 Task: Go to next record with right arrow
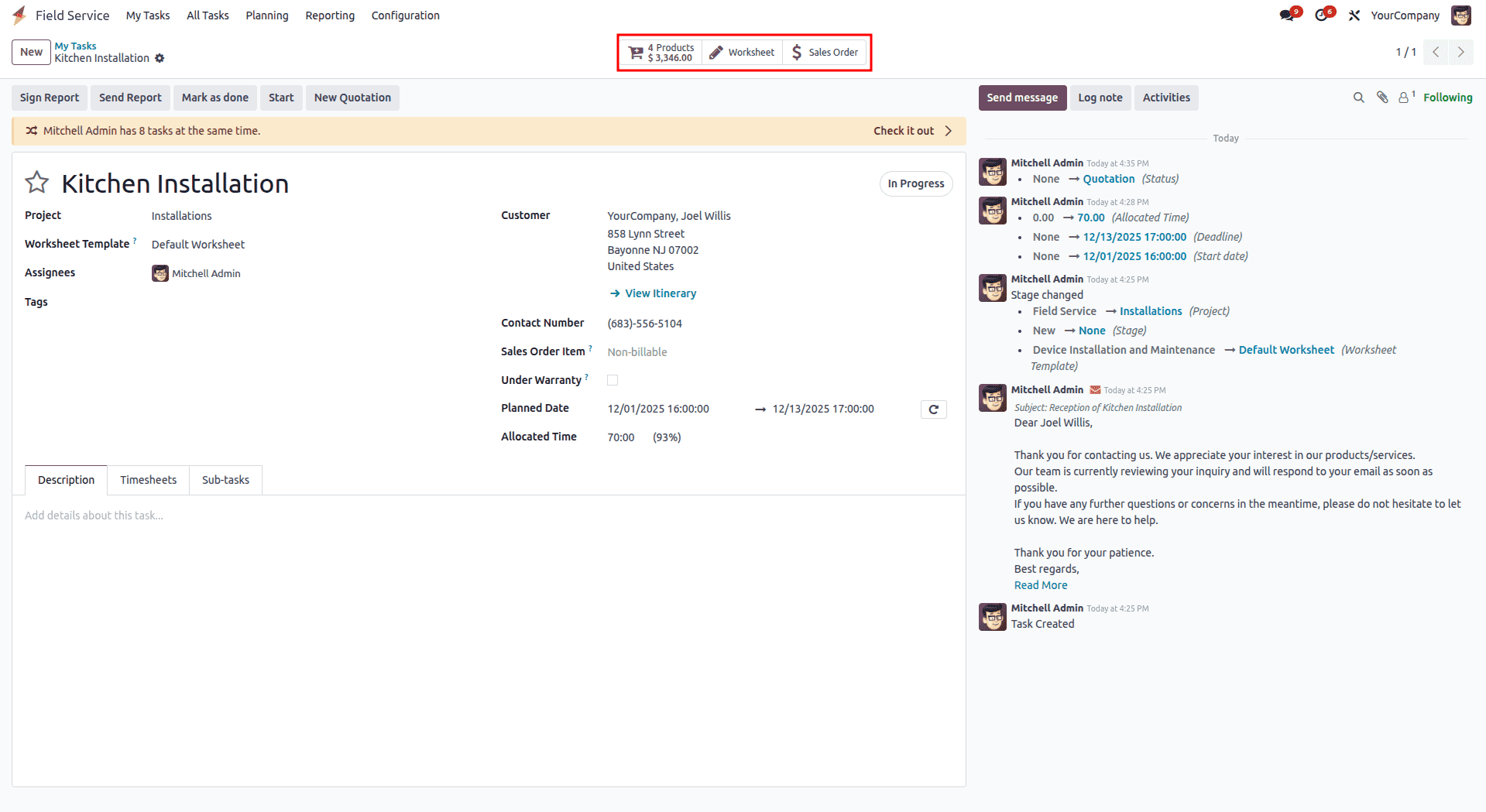(x=1461, y=52)
